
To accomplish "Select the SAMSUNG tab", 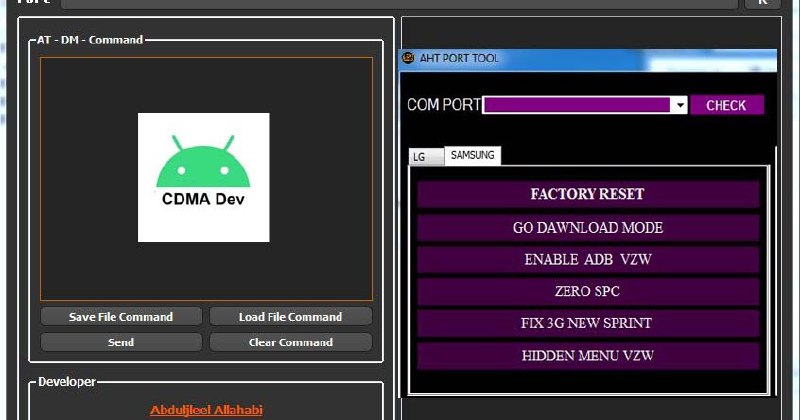I will (x=472, y=155).
